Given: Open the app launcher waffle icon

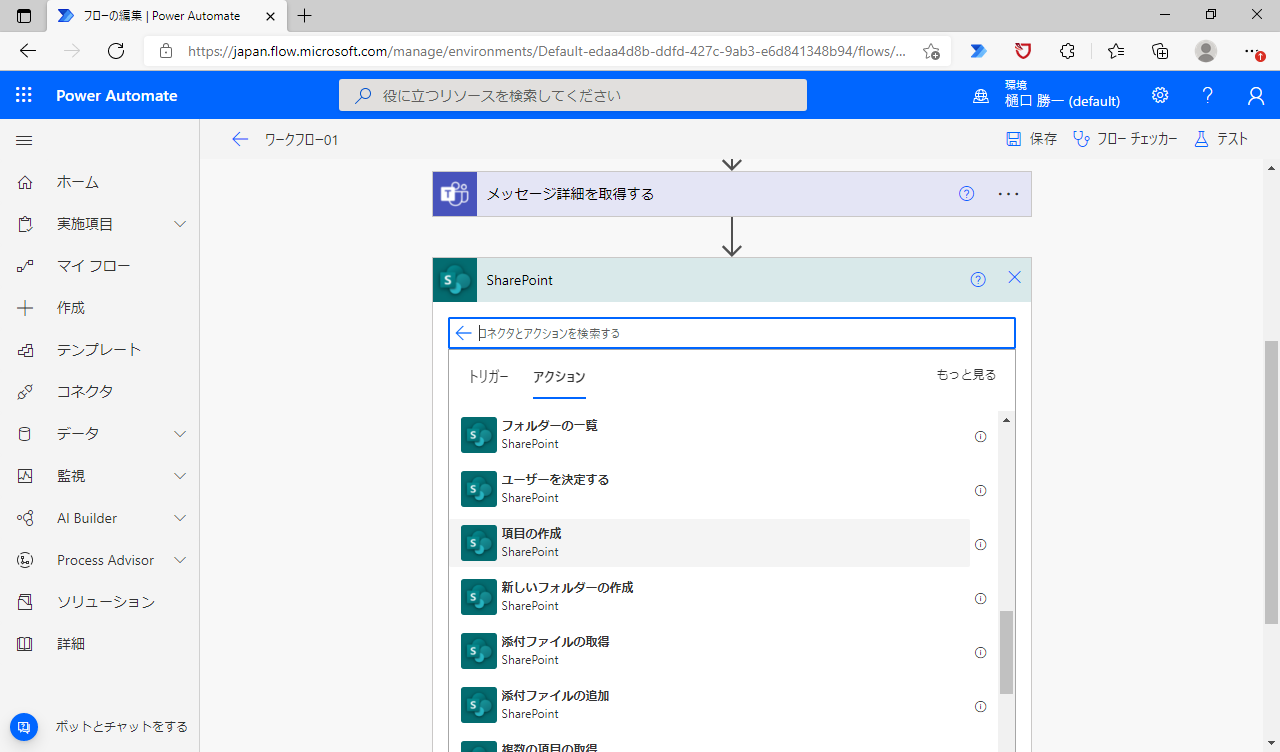Looking at the screenshot, I should coord(24,95).
